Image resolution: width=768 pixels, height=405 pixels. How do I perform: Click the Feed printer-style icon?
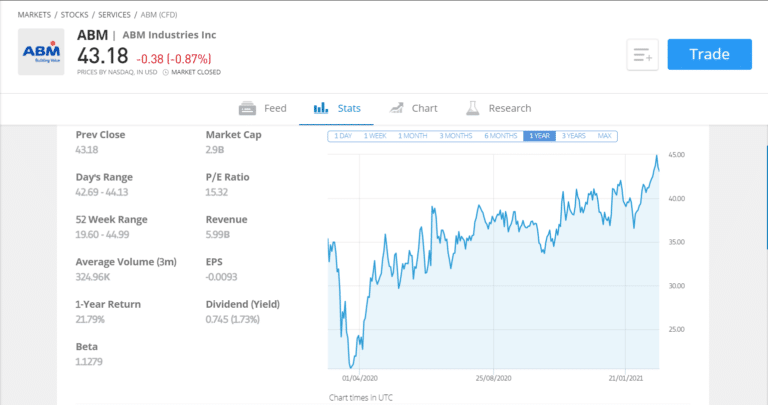[247, 108]
